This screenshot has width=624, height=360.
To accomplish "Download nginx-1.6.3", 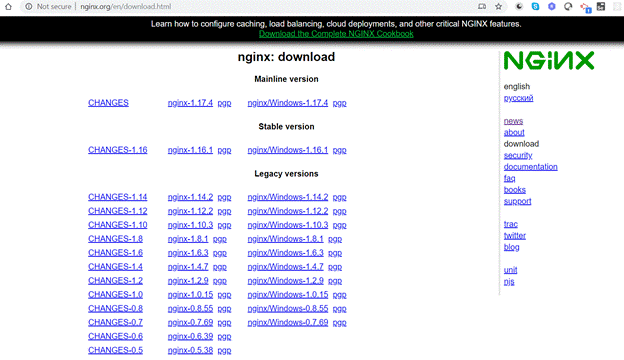I will pos(188,253).
